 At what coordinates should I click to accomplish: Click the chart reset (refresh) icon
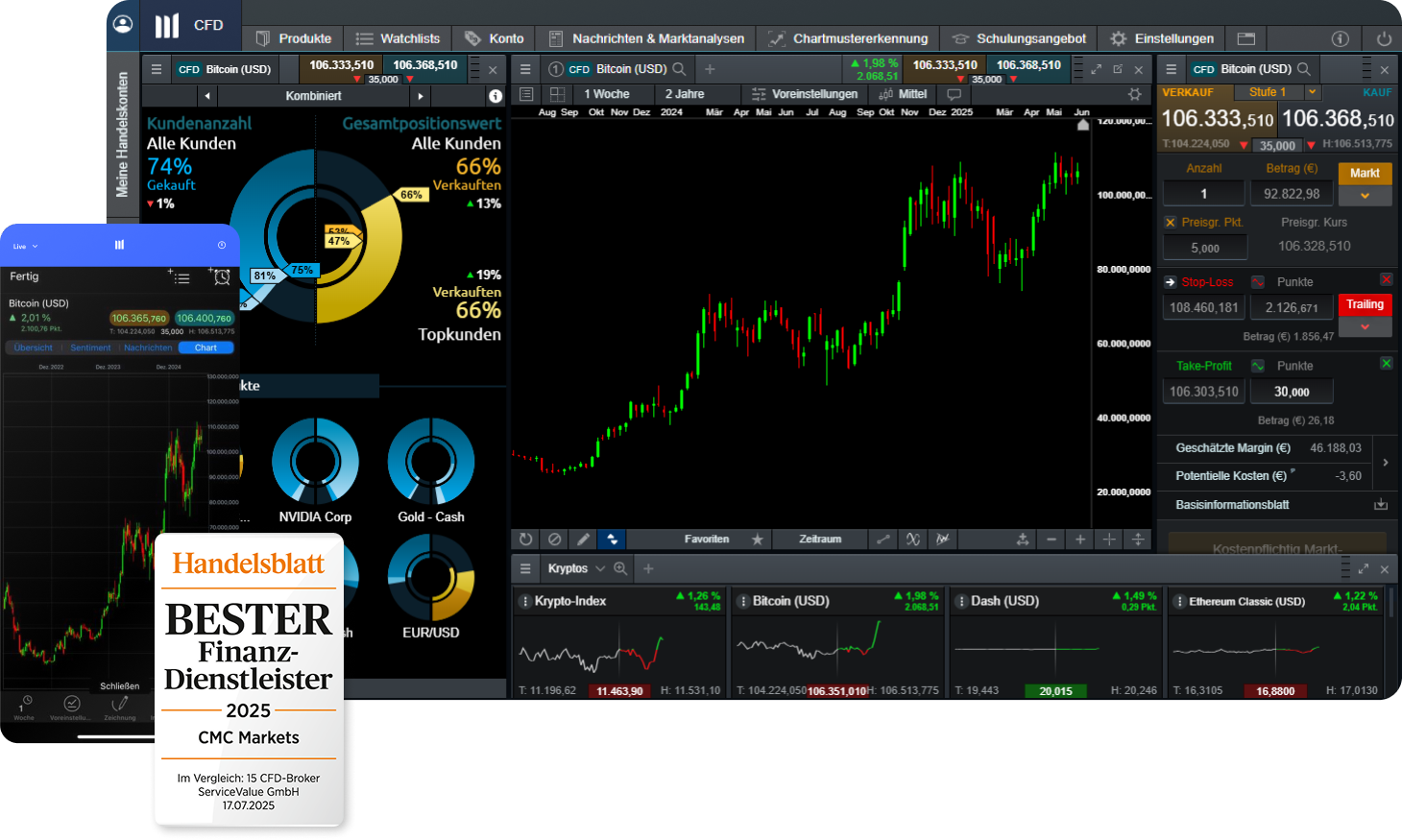click(525, 540)
